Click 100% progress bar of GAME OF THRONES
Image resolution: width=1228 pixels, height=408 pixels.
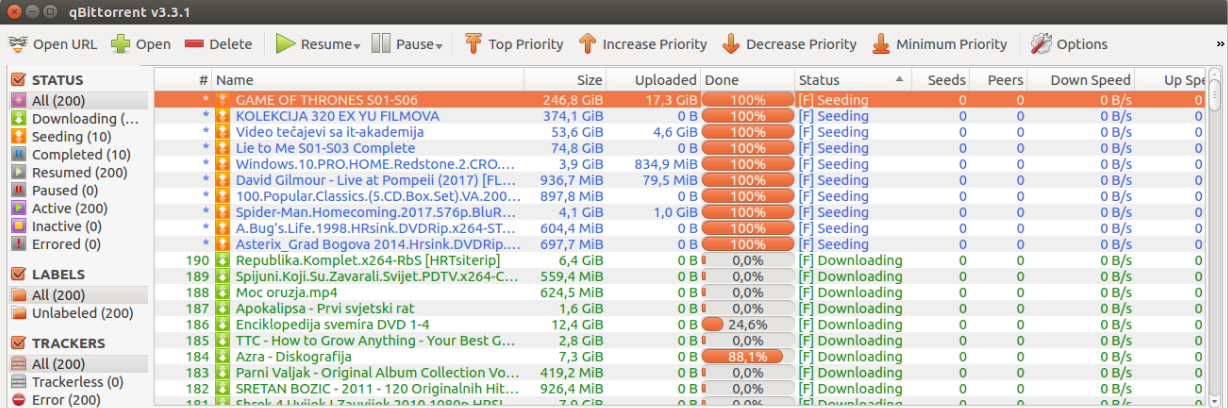pyautogui.click(x=747, y=100)
